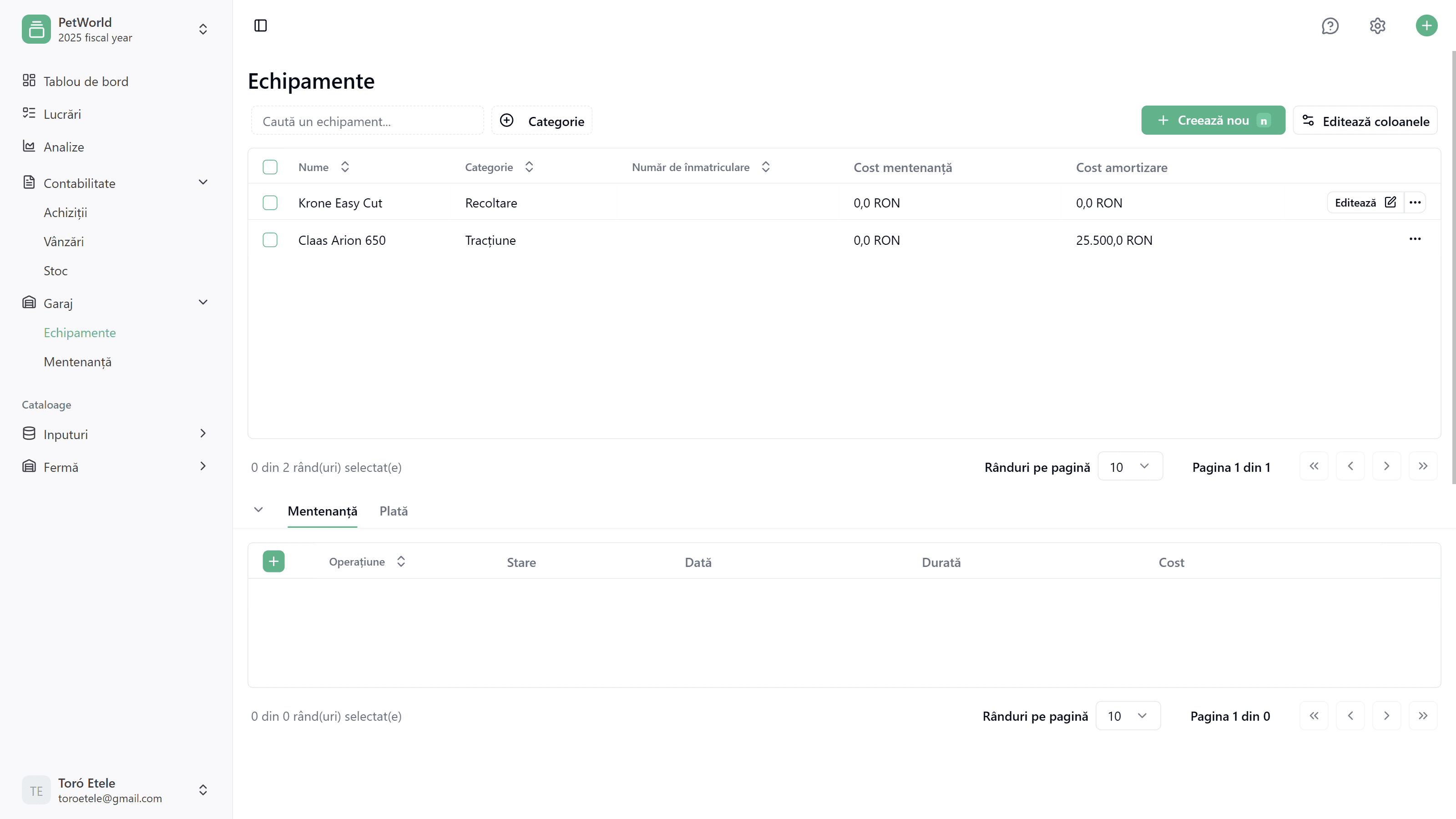The height and width of the screenshot is (819, 1456).
Task: Select all equipment rows checkbox
Action: click(x=270, y=167)
